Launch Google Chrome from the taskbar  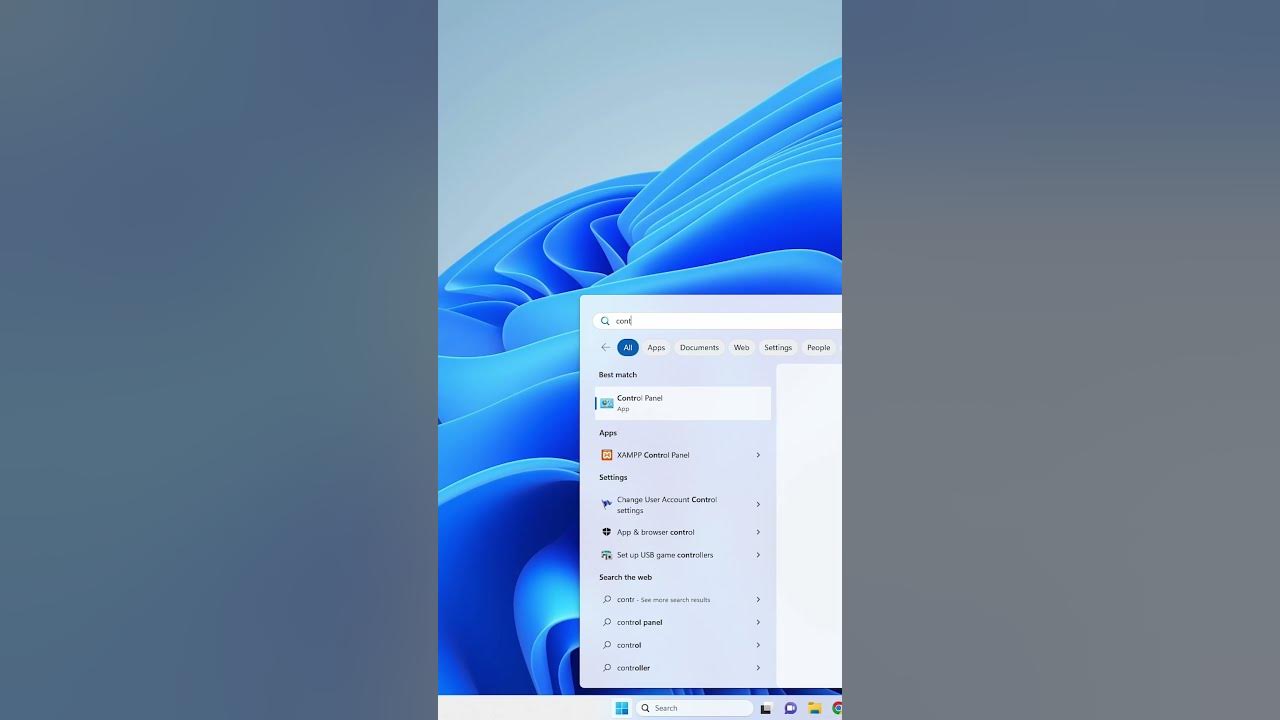tap(837, 708)
